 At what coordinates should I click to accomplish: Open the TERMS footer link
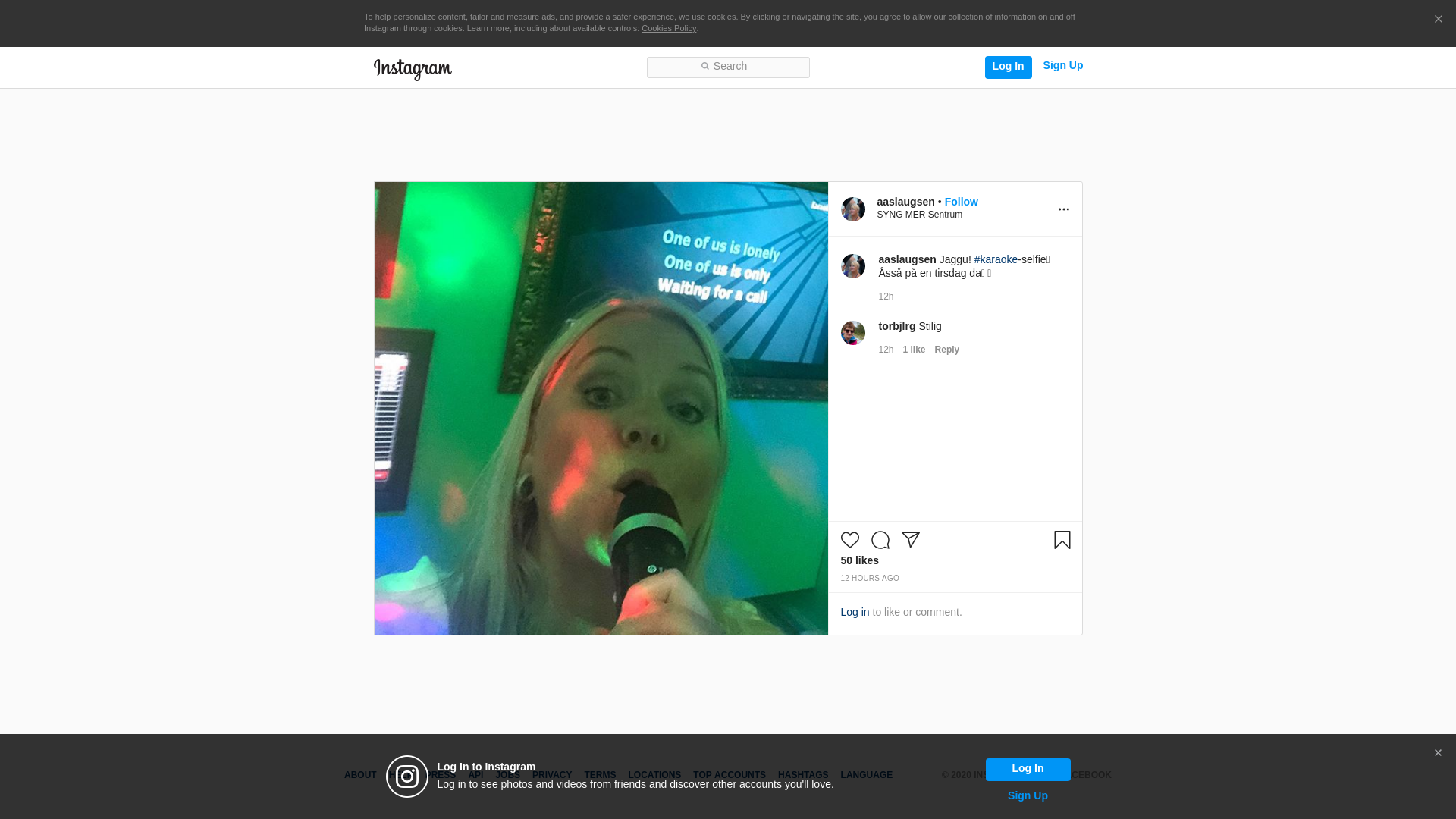[x=600, y=775]
